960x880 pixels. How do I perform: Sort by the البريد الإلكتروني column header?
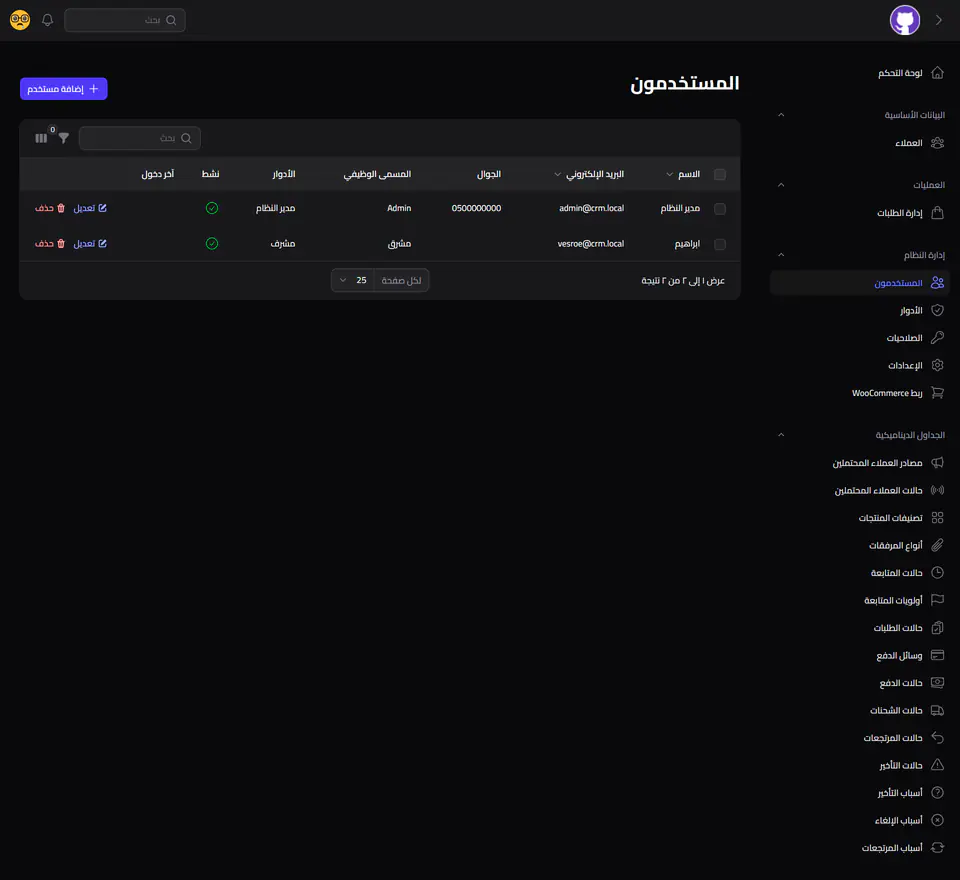click(589, 174)
